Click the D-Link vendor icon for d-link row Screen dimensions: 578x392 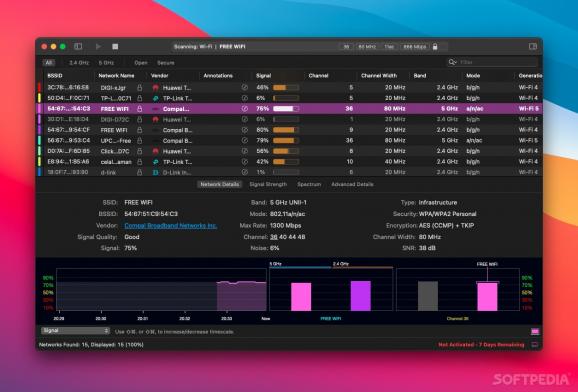(x=156, y=172)
